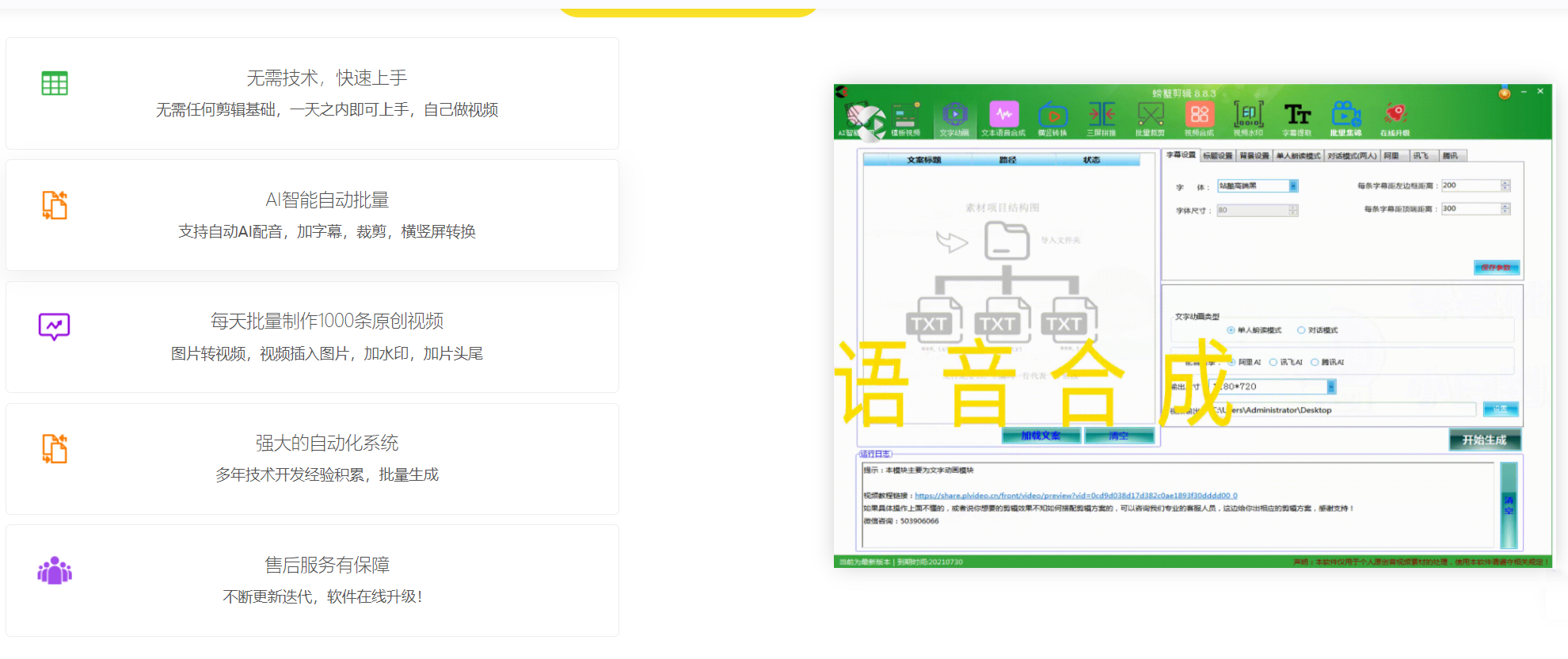Open the 视频合成 tool

[1199, 120]
